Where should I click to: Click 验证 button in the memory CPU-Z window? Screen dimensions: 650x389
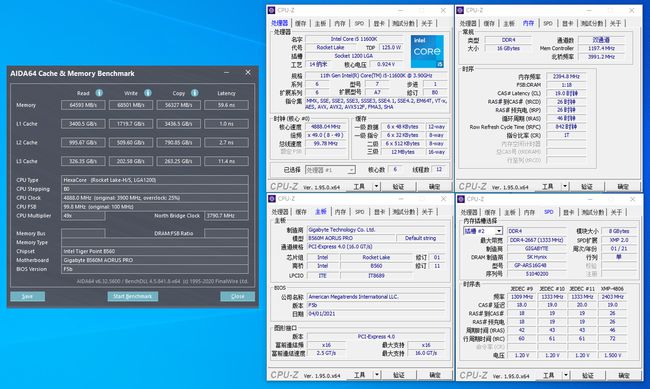point(587,187)
